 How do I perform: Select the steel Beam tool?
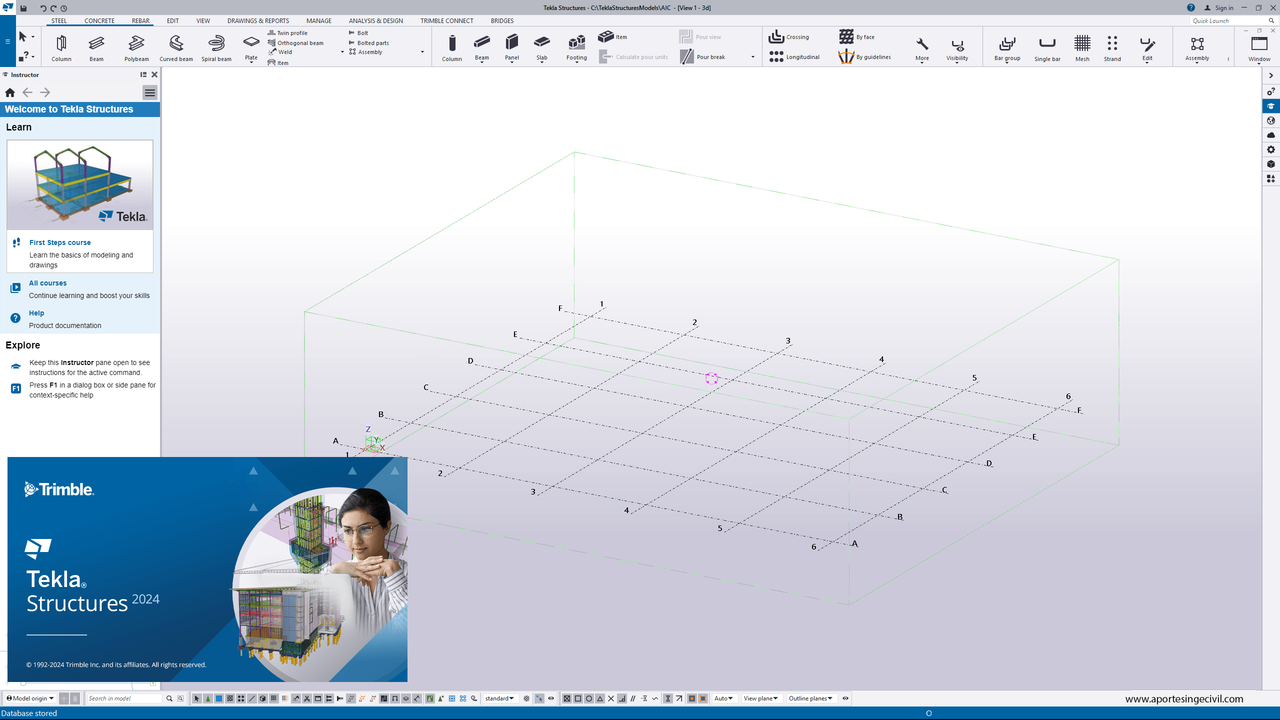click(x=96, y=47)
